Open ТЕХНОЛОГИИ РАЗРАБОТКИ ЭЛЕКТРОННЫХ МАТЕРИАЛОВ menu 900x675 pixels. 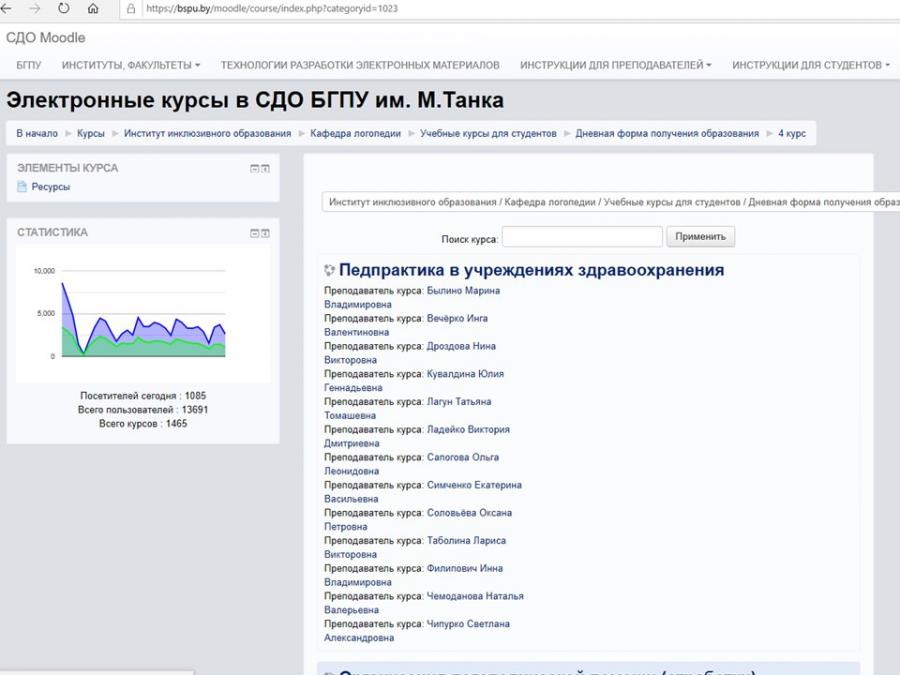click(x=360, y=65)
